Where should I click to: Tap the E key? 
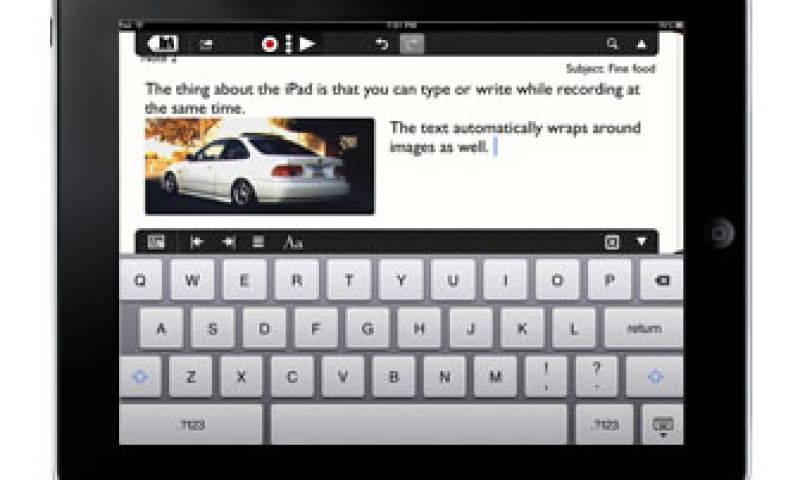pos(244,280)
